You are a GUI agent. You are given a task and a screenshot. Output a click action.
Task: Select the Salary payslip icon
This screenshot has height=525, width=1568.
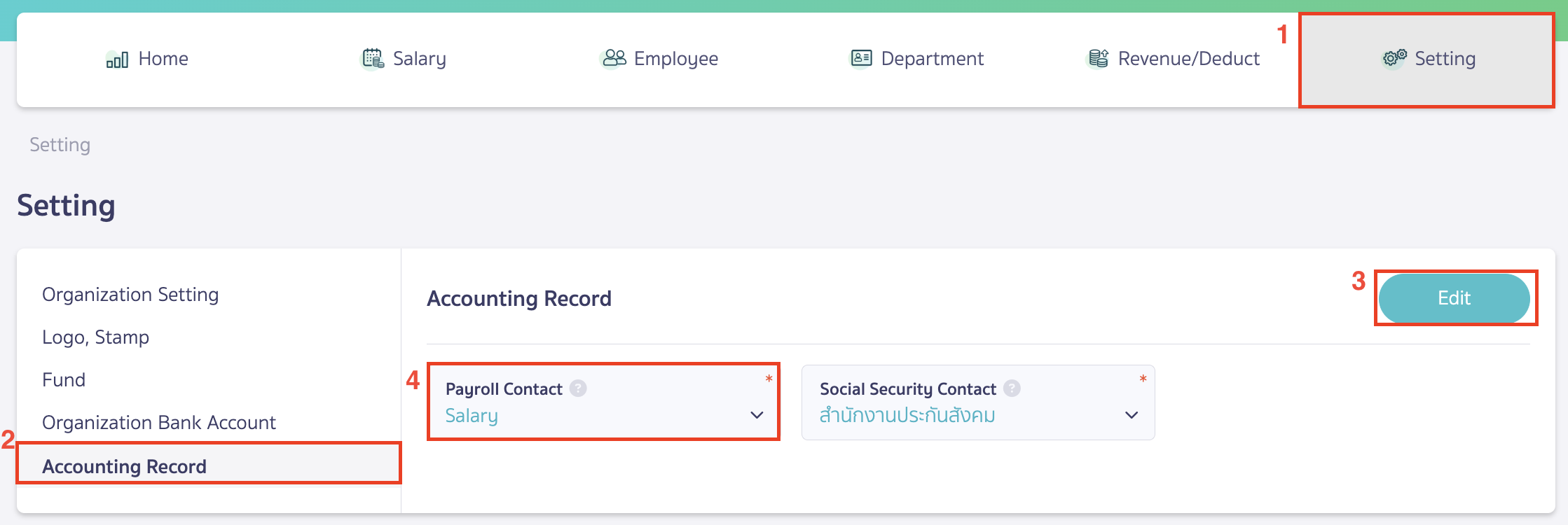371,58
